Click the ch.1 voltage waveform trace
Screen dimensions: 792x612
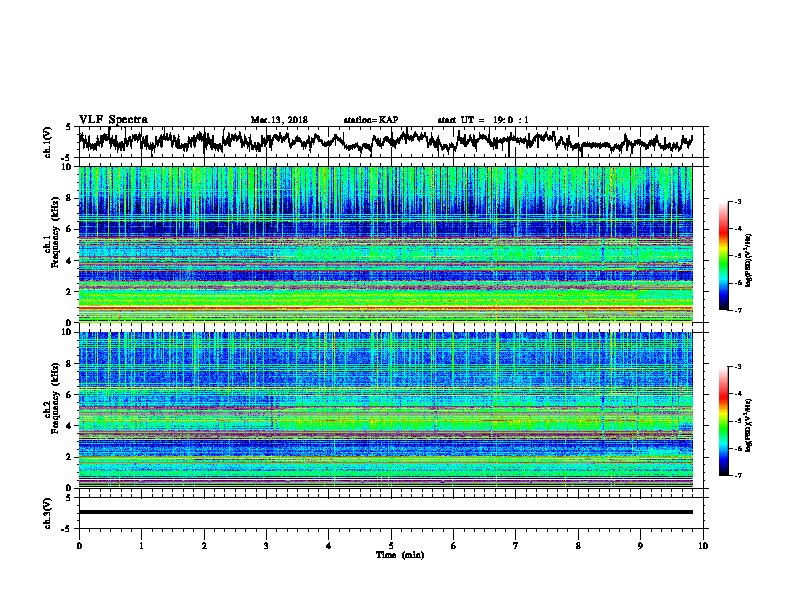pyautogui.click(x=385, y=141)
